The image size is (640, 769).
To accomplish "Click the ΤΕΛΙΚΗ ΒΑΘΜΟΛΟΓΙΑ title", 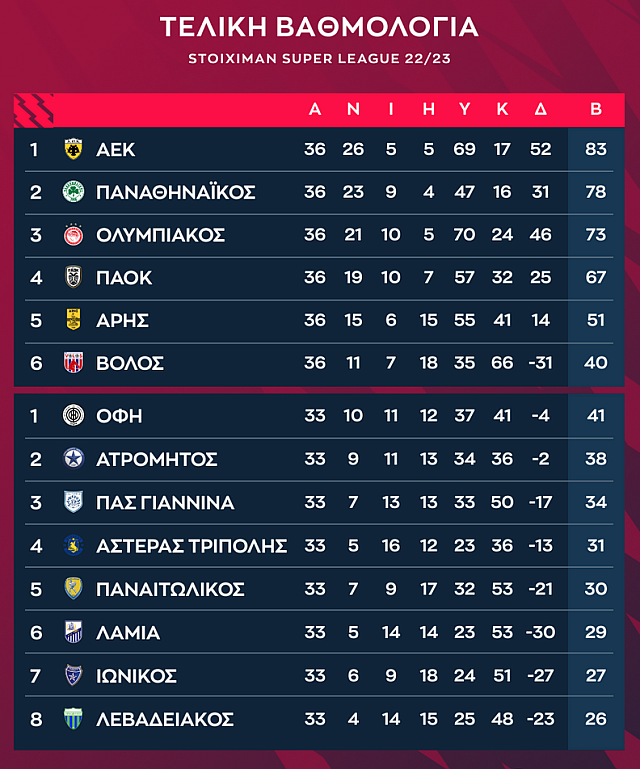I will coord(319,27).
